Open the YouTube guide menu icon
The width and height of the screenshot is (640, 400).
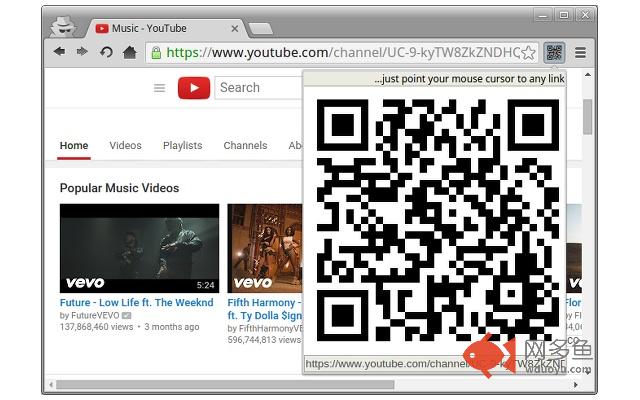(x=160, y=88)
